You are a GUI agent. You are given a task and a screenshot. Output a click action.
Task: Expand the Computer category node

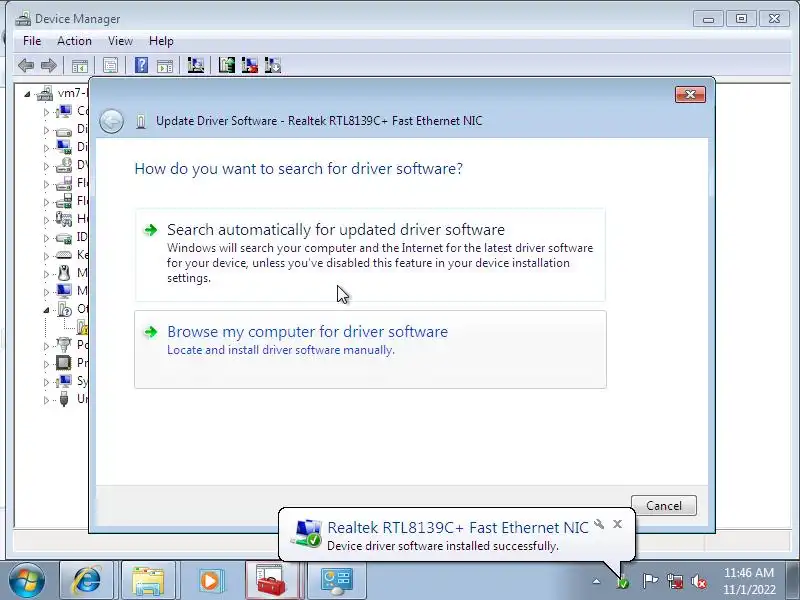click(x=46, y=112)
